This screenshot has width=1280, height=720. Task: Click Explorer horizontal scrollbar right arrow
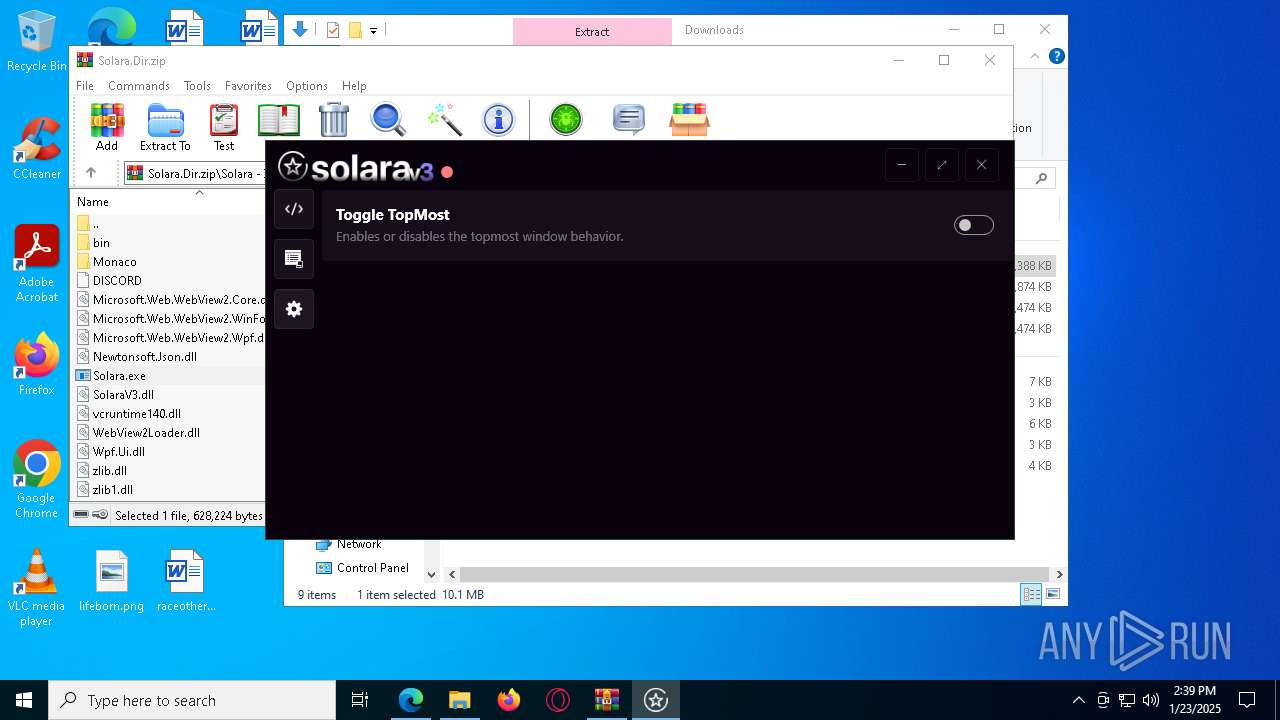click(x=1059, y=575)
